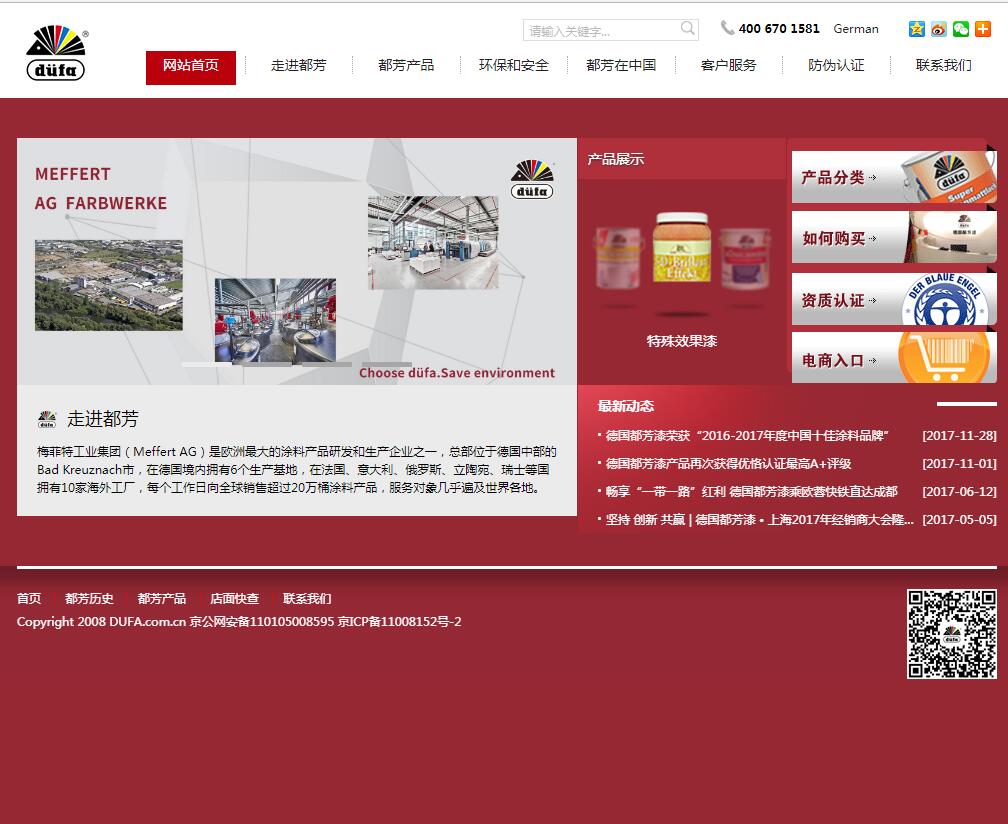This screenshot has height=824, width=1008.
Task: Click the QR code in the footer
Action: tap(951, 634)
